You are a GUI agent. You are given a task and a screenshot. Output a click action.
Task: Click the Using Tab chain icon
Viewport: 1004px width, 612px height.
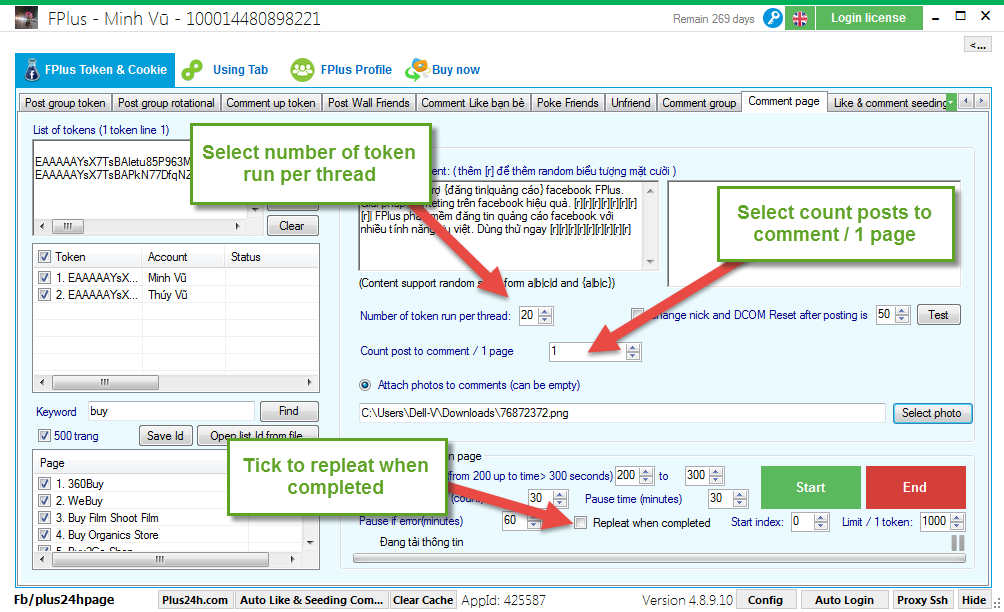click(x=192, y=70)
